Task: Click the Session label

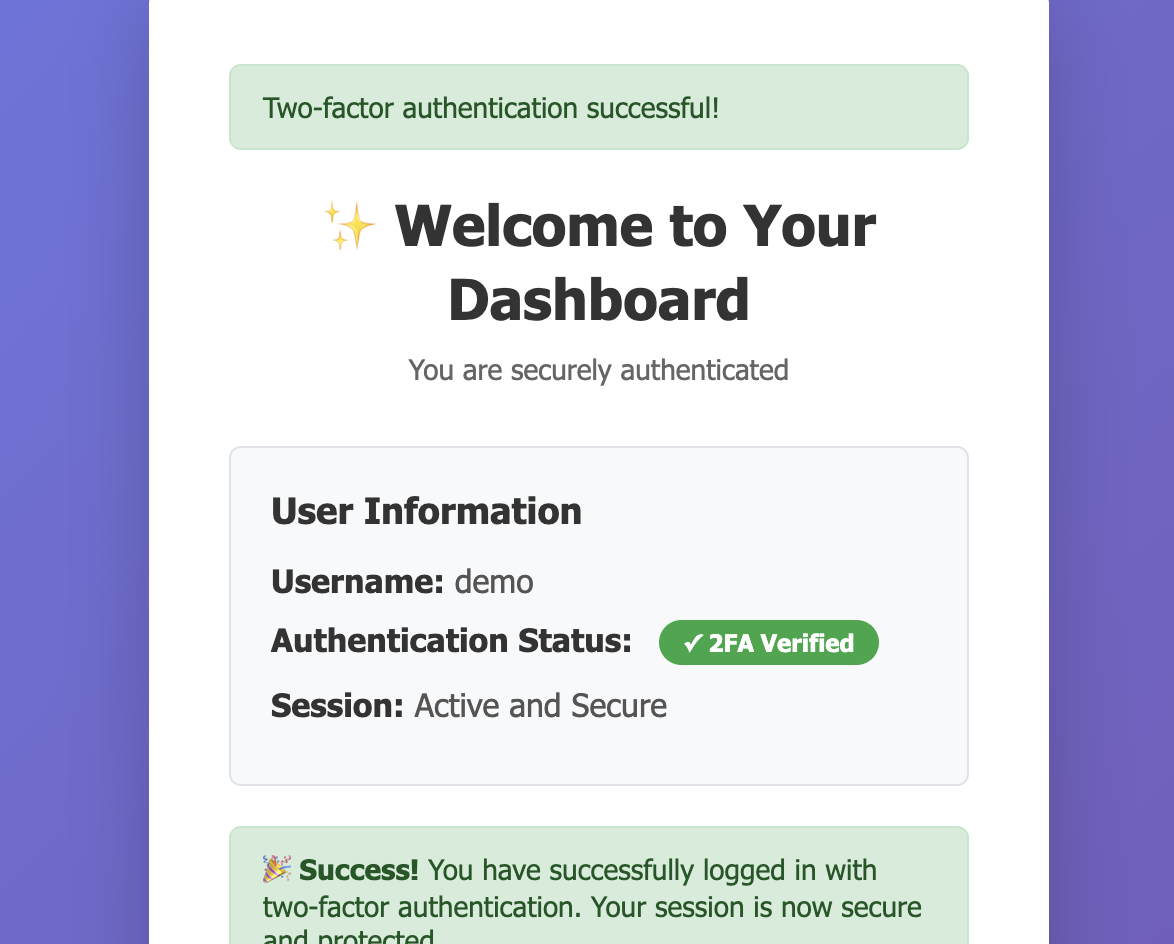Action: coord(337,706)
